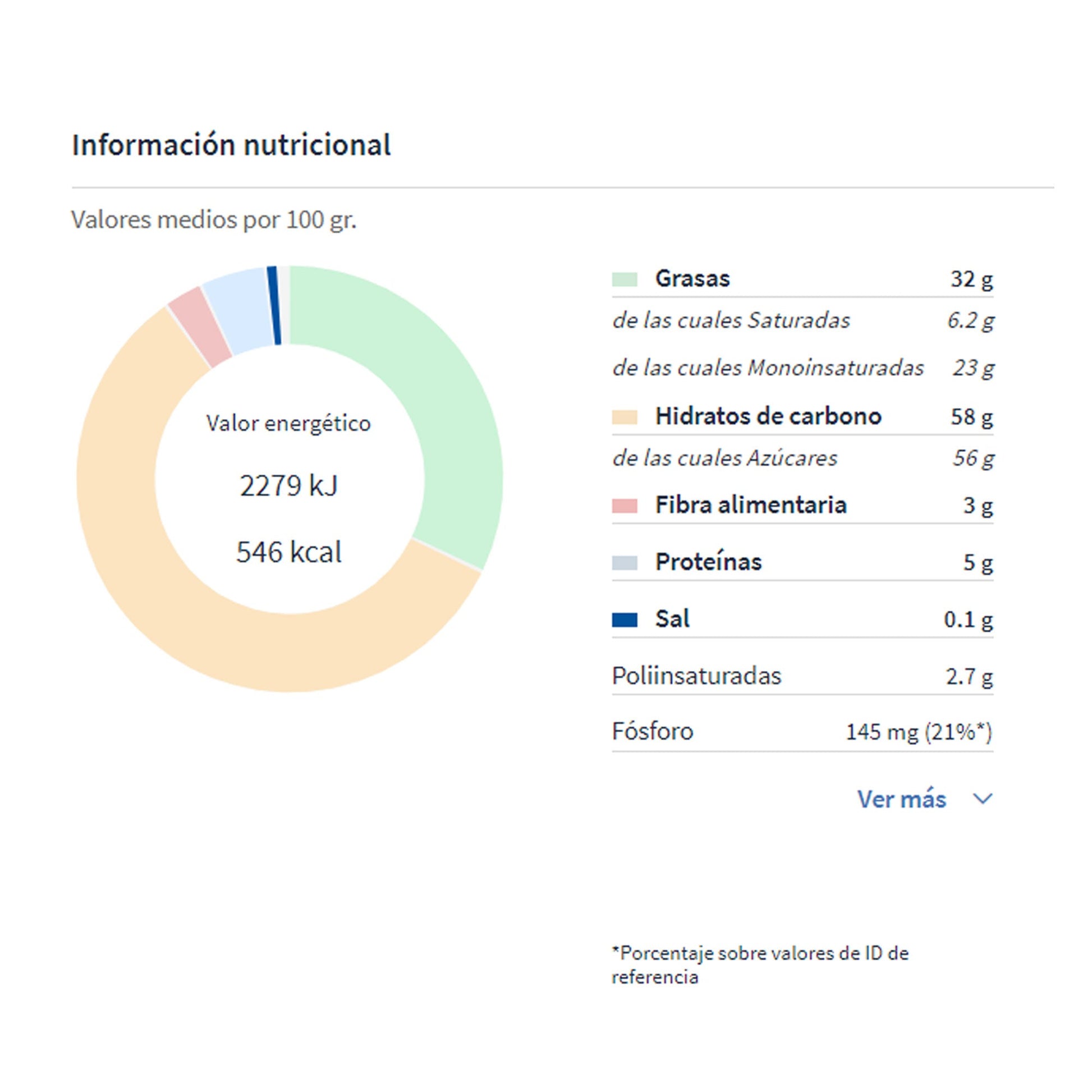Select the Grasas 32 g row label

click(692, 279)
